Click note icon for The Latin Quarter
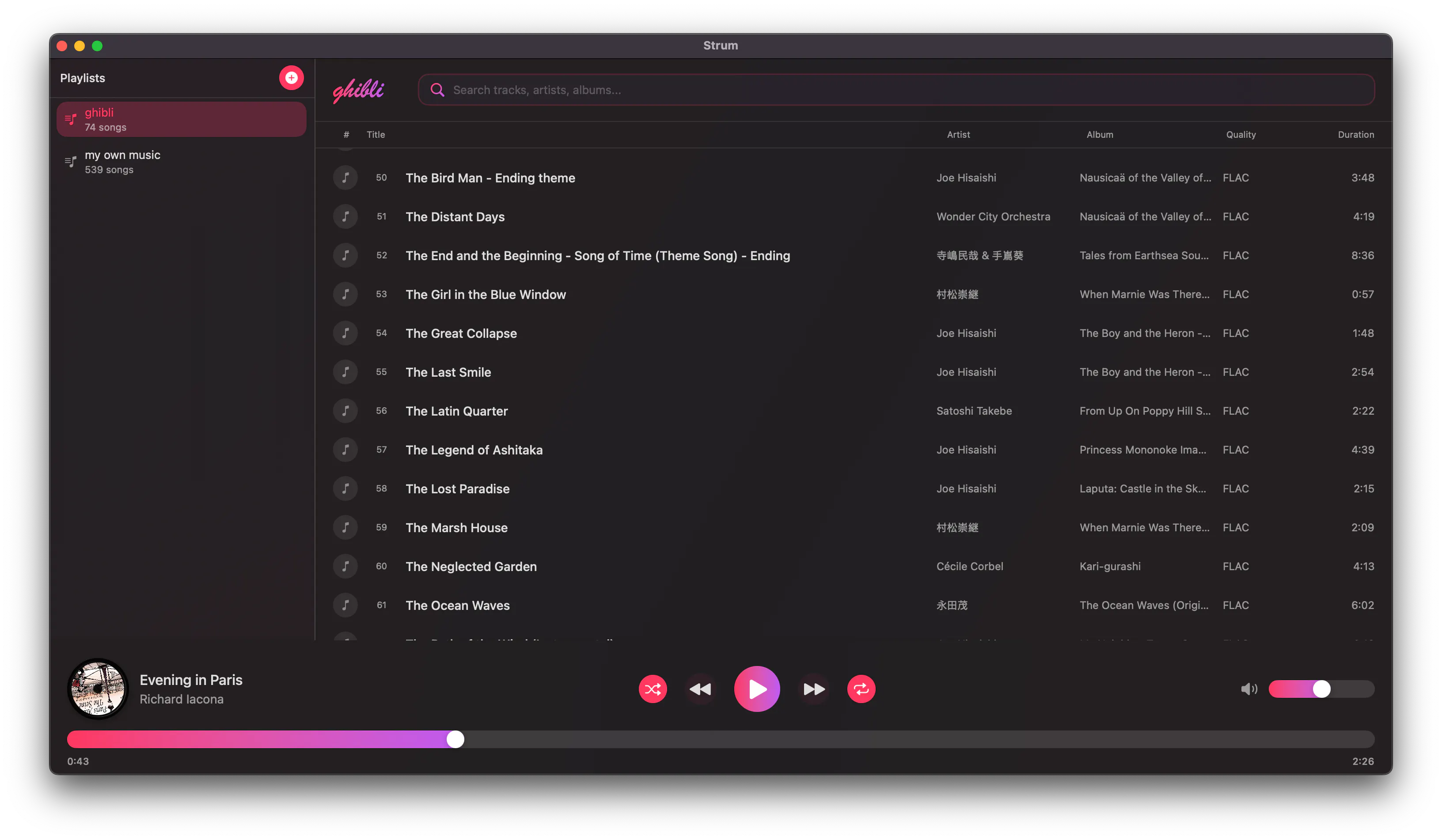Image resolution: width=1442 pixels, height=840 pixels. [x=345, y=411]
